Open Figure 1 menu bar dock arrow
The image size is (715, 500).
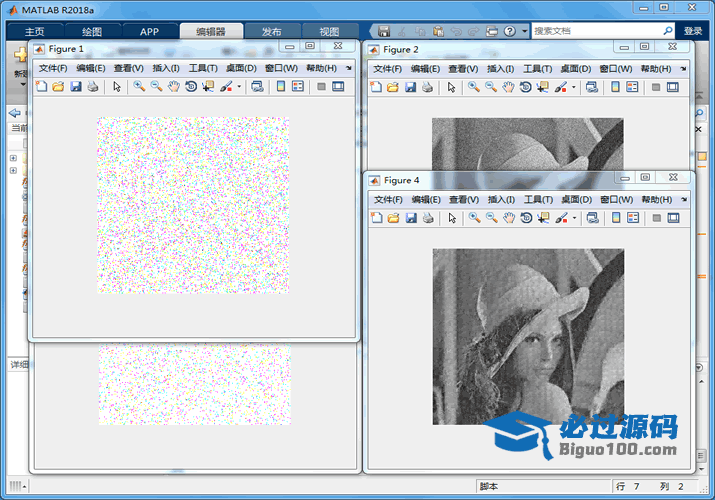coord(349,68)
